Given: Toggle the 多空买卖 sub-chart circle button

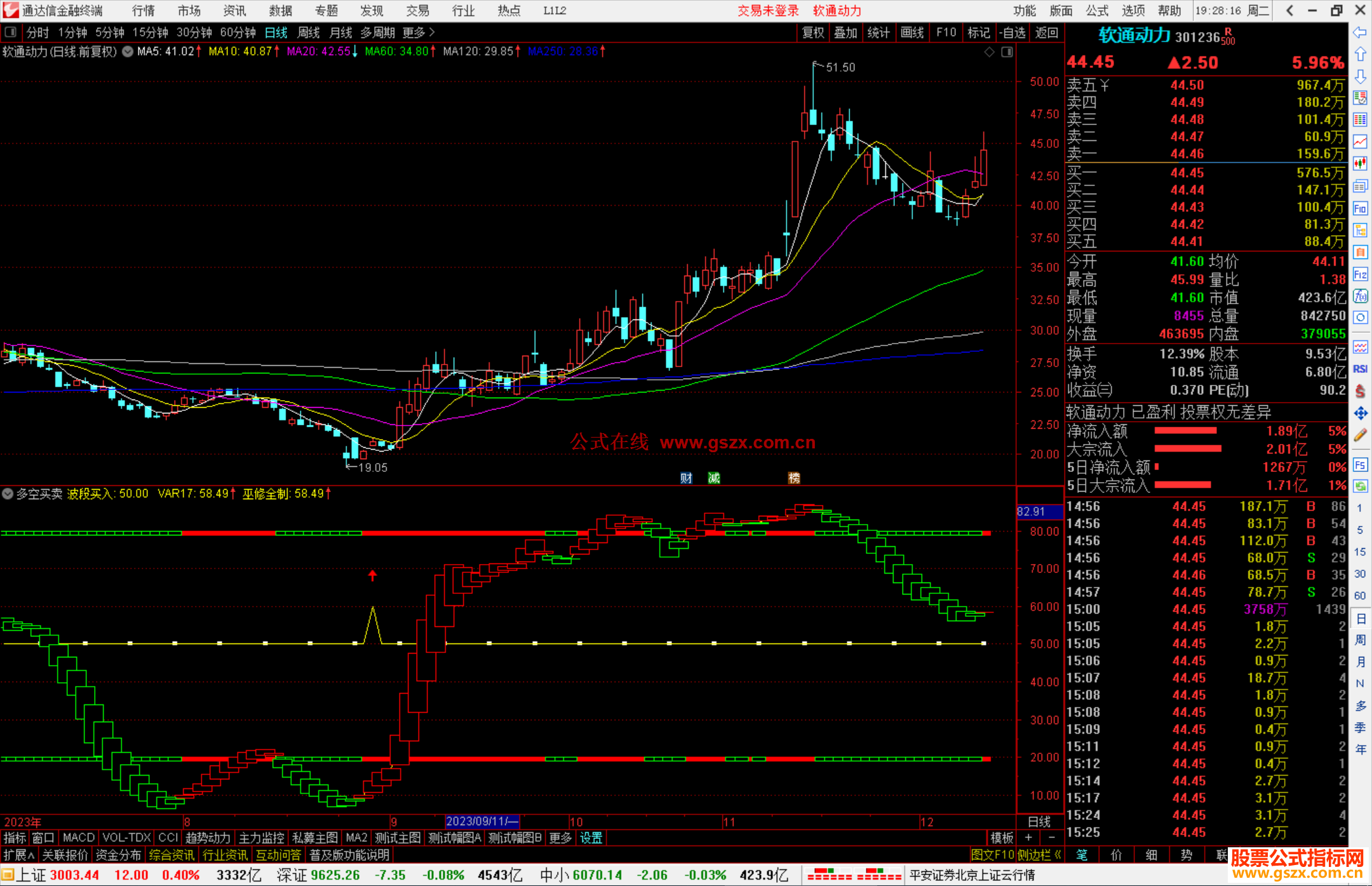Looking at the screenshot, I should pyautogui.click(x=8, y=493).
